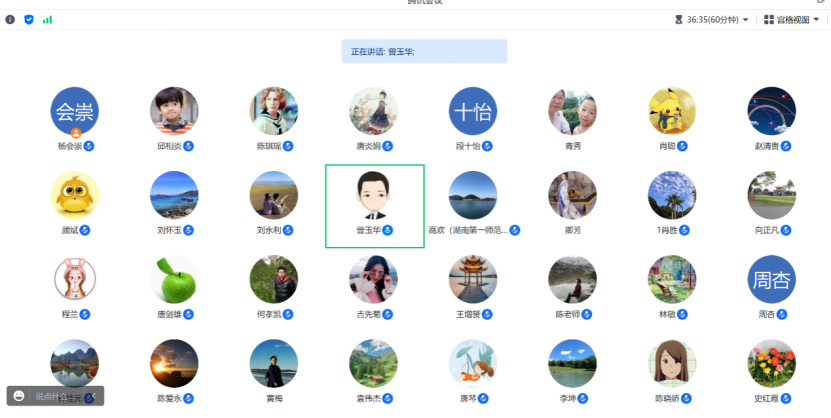Check the green network signal icon
The image size is (831, 418).
coord(47,19)
